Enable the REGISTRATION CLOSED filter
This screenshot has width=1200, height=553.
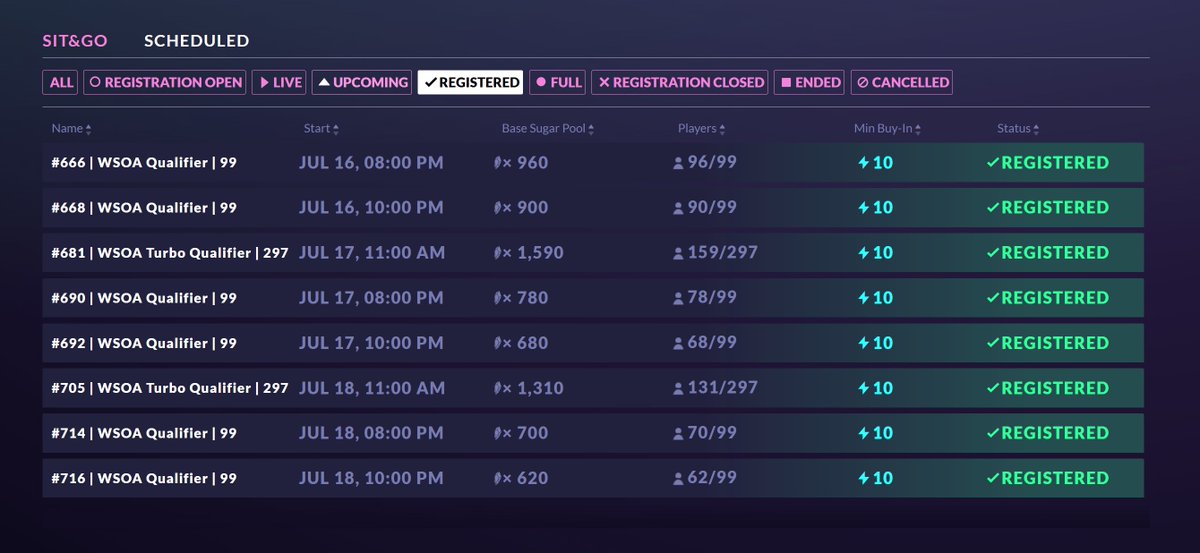pos(680,82)
